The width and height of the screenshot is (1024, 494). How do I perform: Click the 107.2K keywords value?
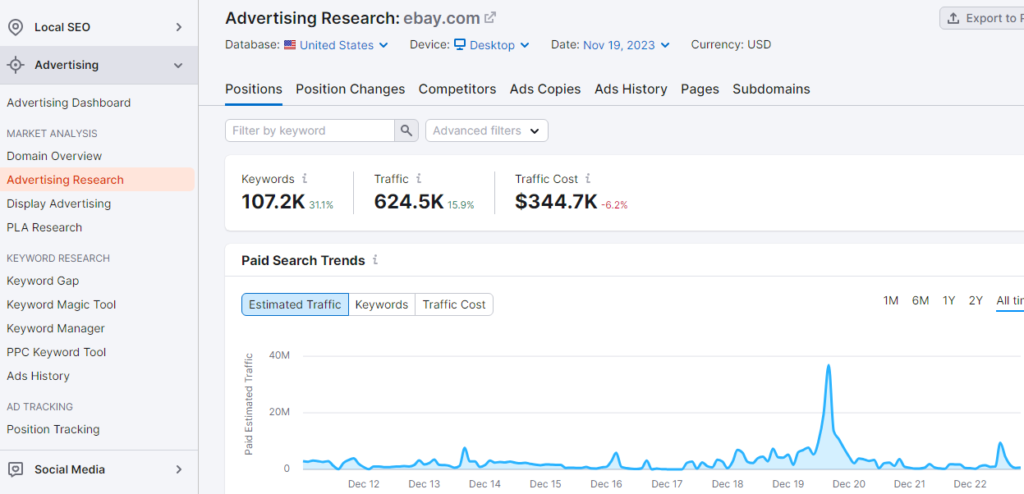click(x=273, y=202)
